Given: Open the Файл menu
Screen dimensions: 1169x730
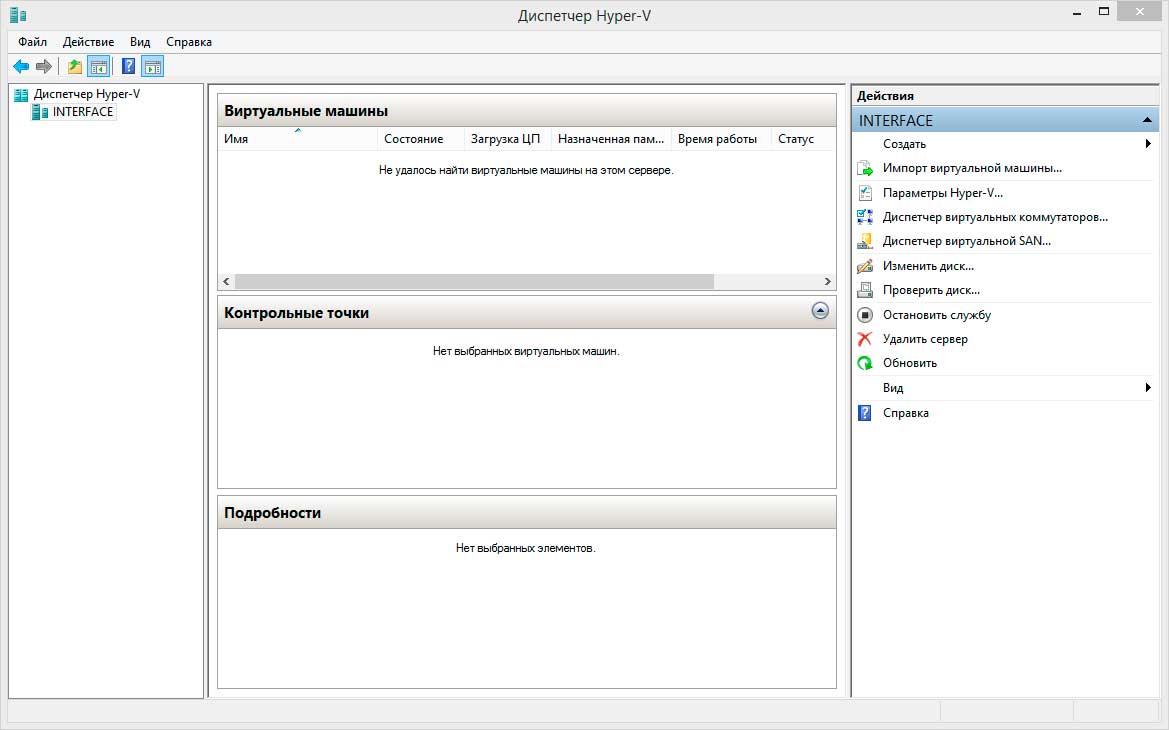Looking at the screenshot, I should 32,42.
